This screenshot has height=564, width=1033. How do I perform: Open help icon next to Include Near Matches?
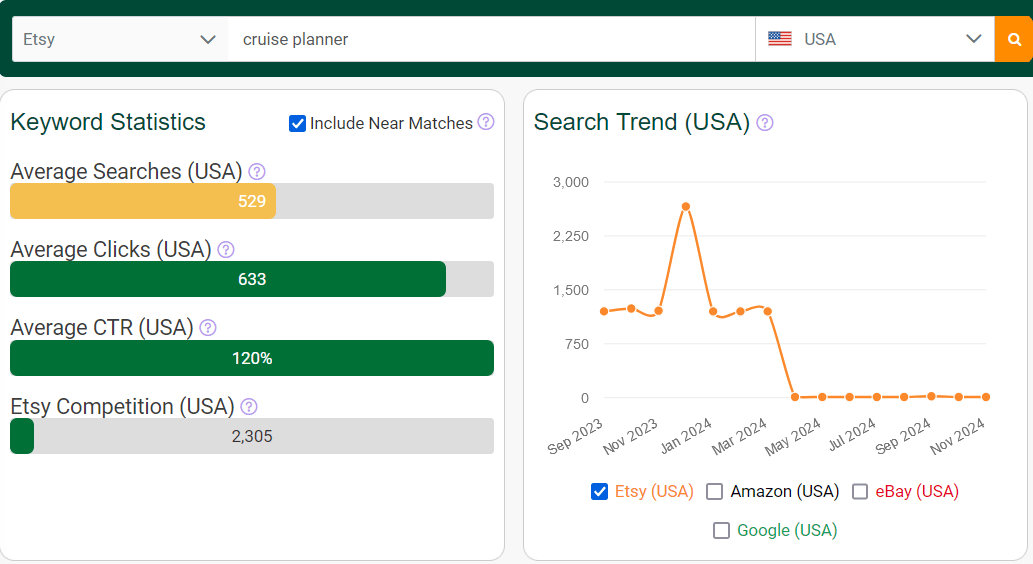(x=486, y=122)
